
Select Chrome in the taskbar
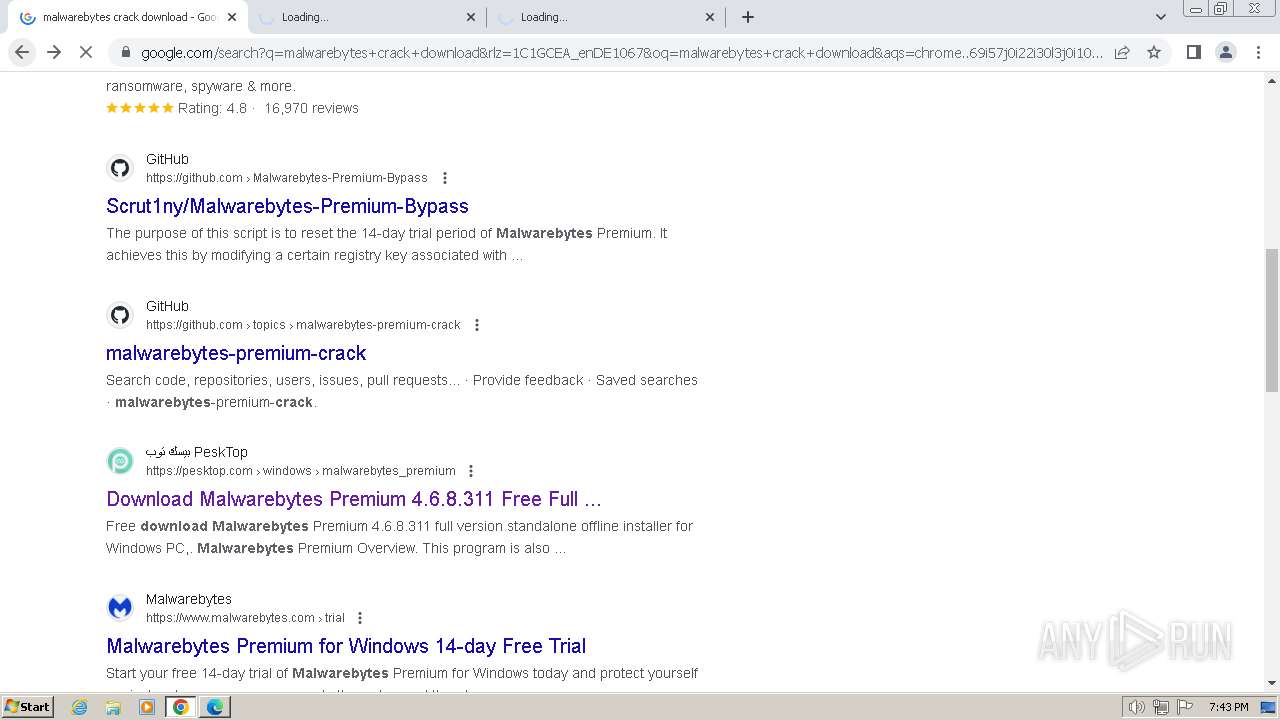click(x=181, y=707)
